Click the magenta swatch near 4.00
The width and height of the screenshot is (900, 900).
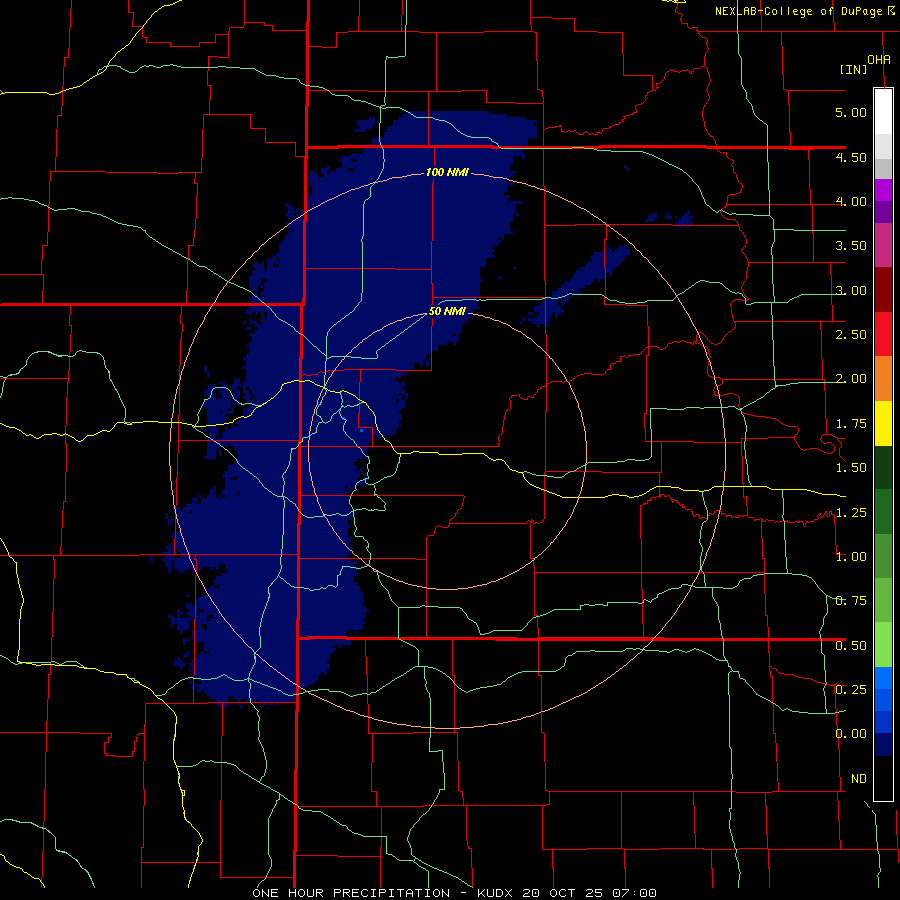(x=883, y=190)
